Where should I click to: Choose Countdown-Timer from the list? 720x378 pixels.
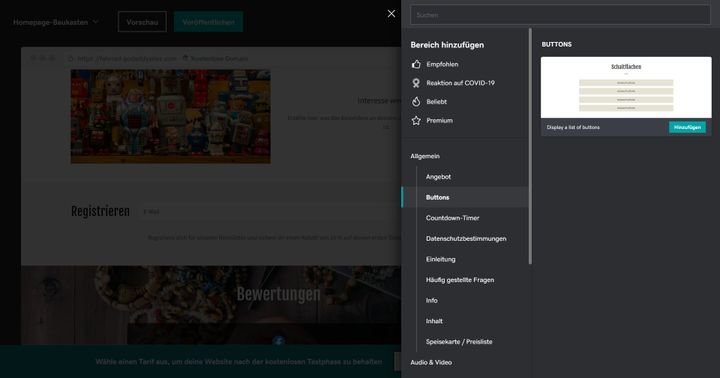click(x=452, y=218)
